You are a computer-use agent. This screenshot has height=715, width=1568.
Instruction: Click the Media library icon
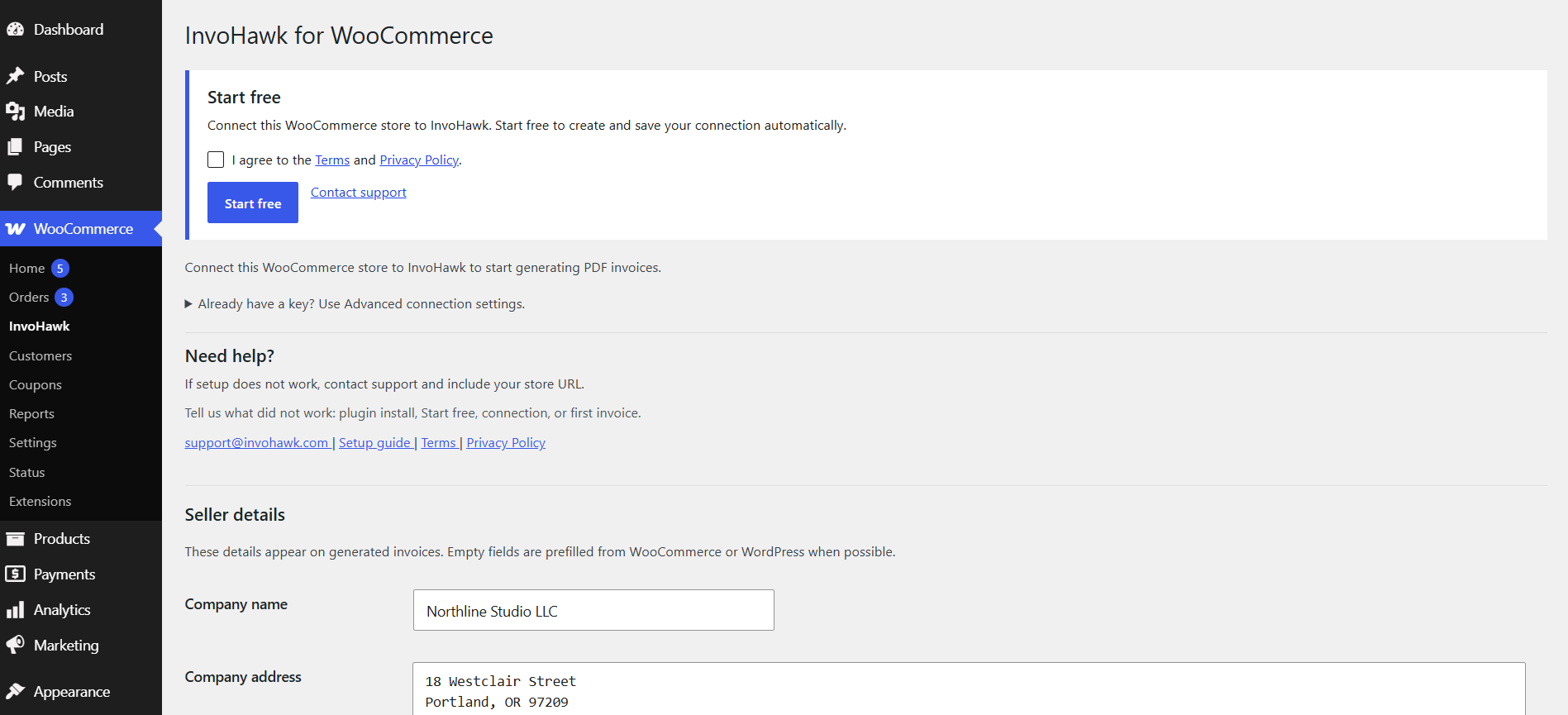click(x=15, y=112)
